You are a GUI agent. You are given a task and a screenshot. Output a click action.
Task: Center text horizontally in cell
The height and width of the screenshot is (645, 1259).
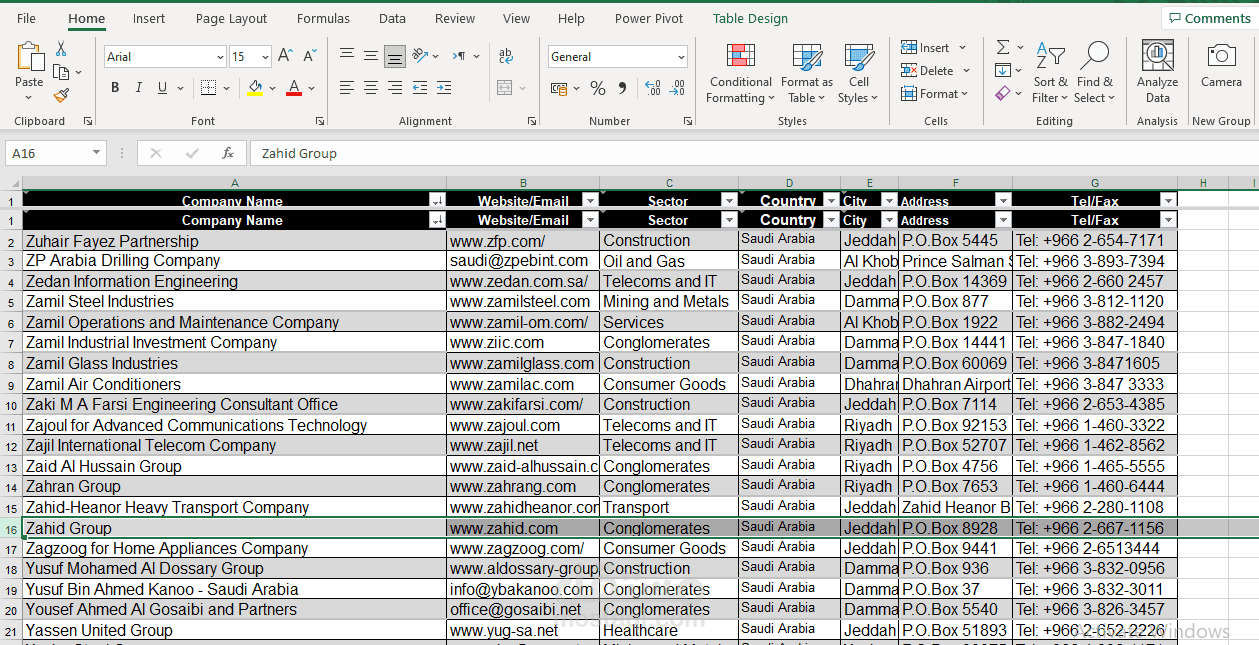[371, 88]
